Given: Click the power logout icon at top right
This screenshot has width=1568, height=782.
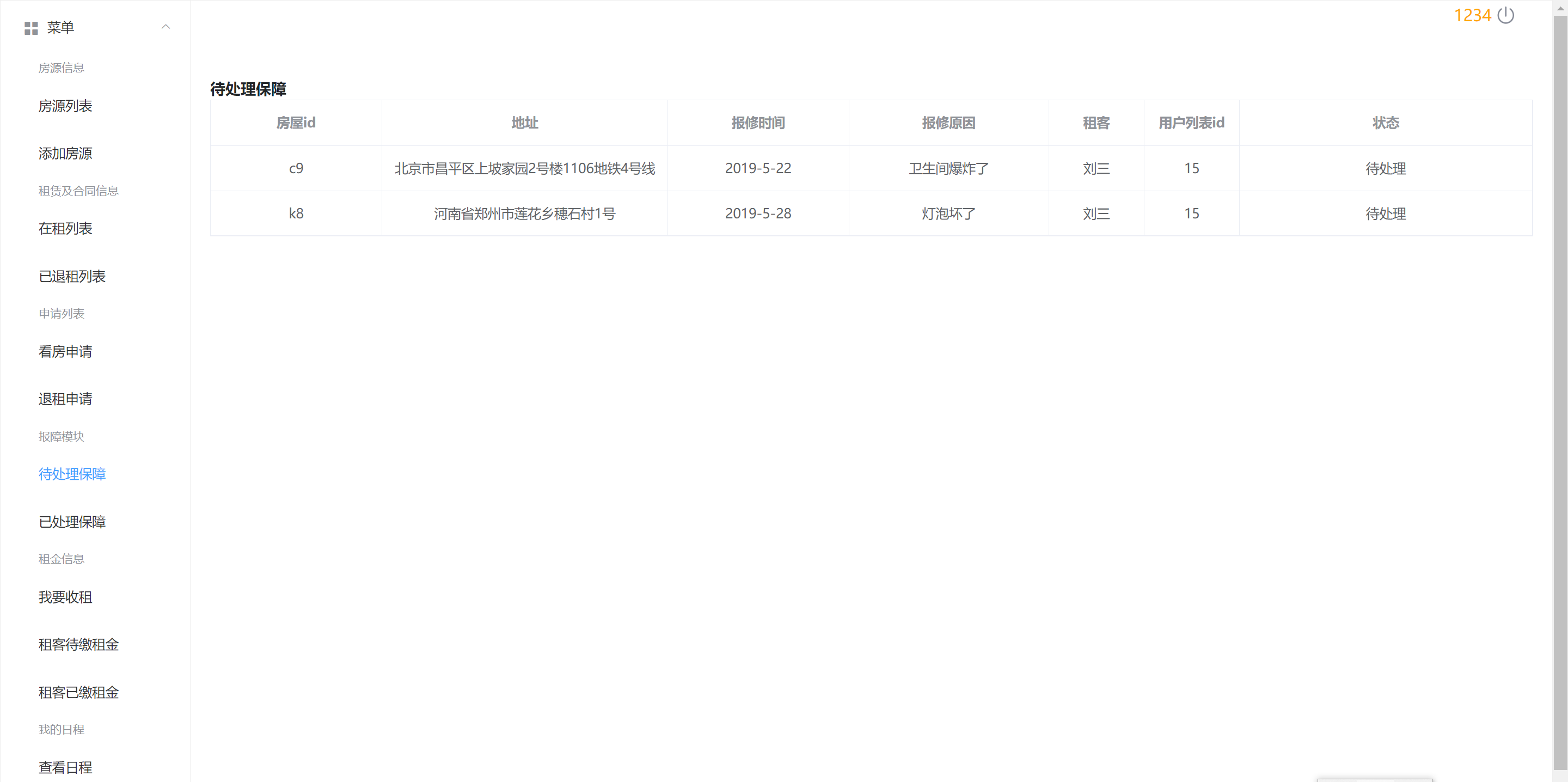Looking at the screenshot, I should 1506,15.
